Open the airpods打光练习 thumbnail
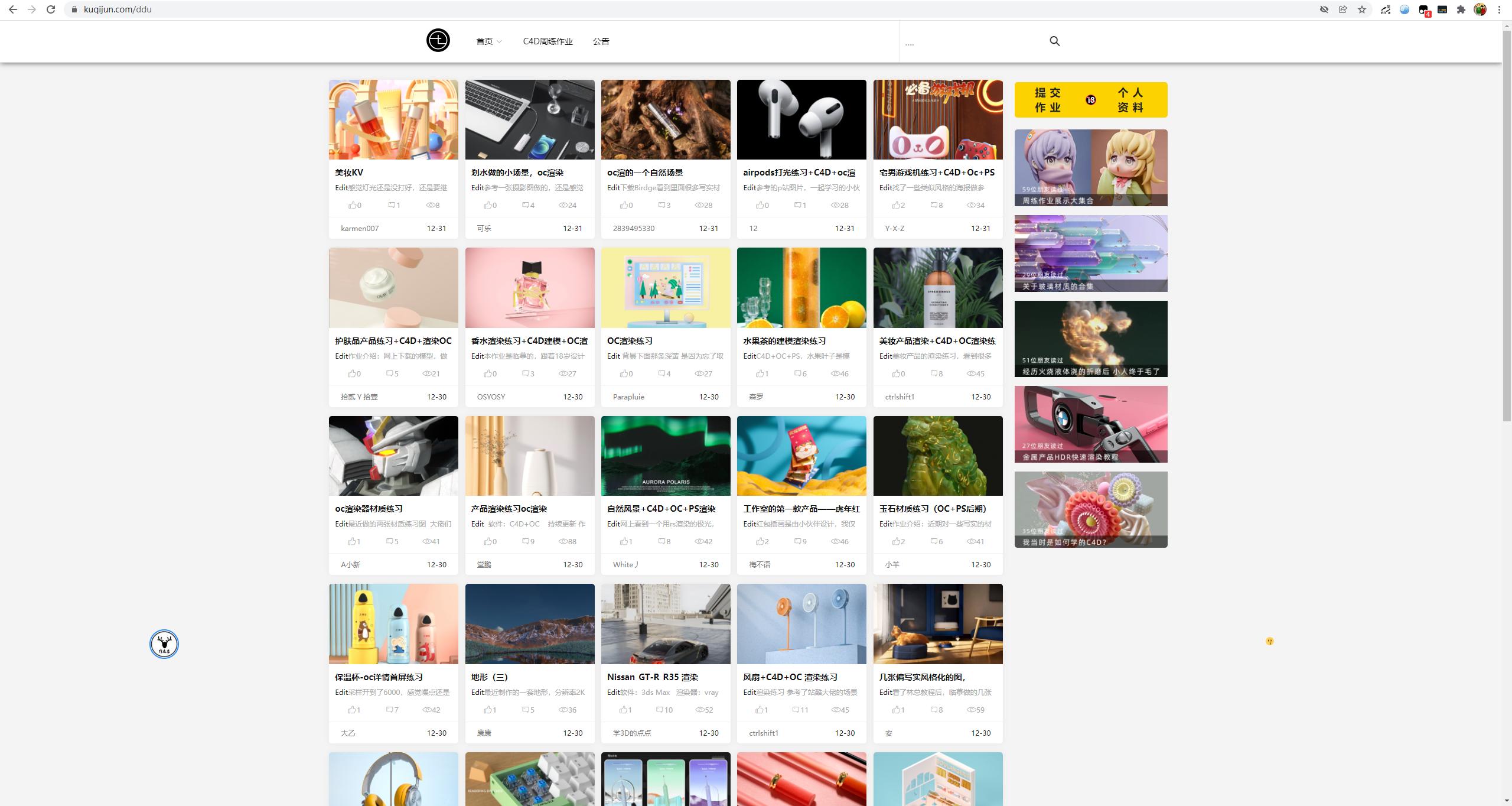Screen dimensions: 1512x806 click(801, 119)
